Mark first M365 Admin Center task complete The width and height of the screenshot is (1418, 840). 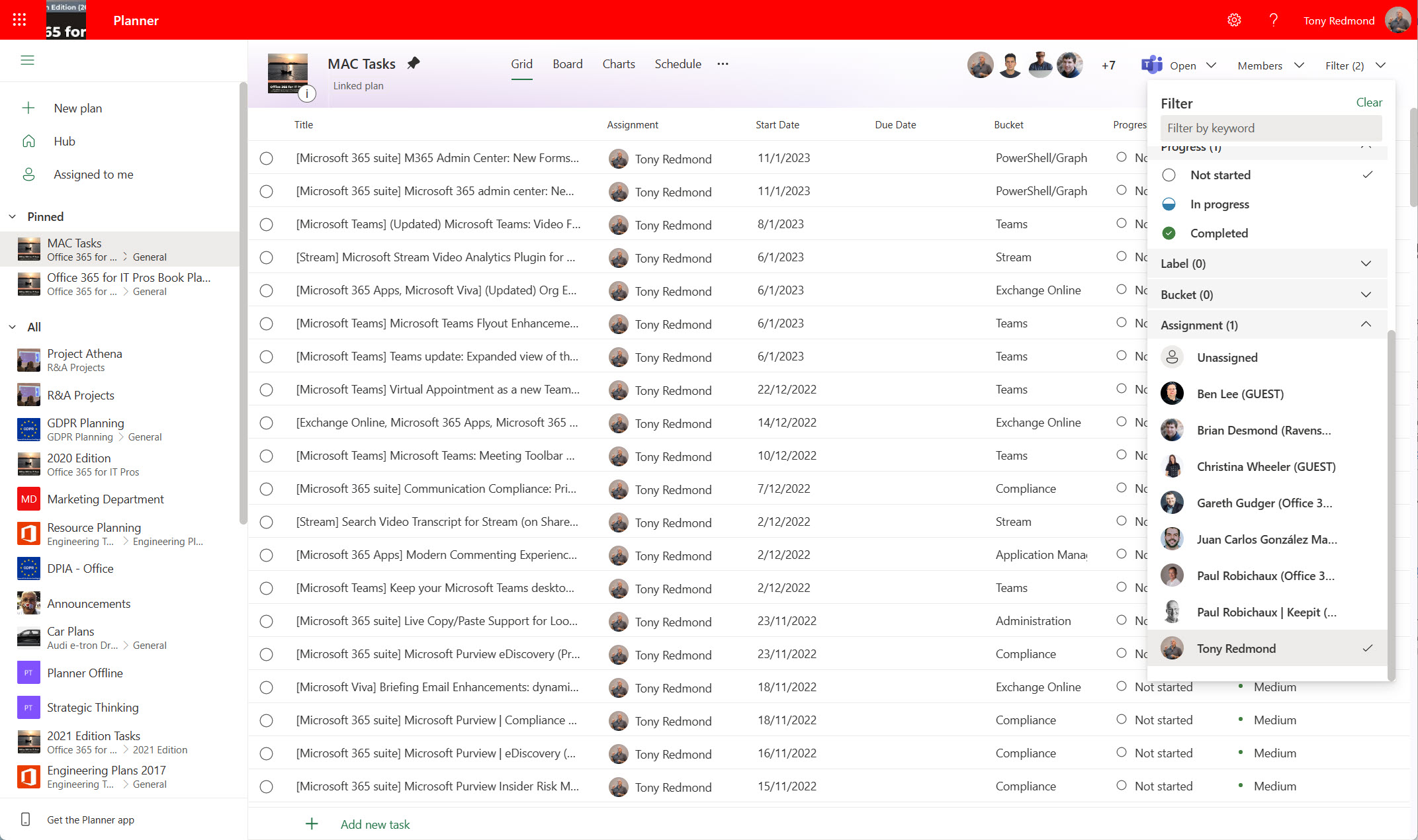click(x=266, y=158)
